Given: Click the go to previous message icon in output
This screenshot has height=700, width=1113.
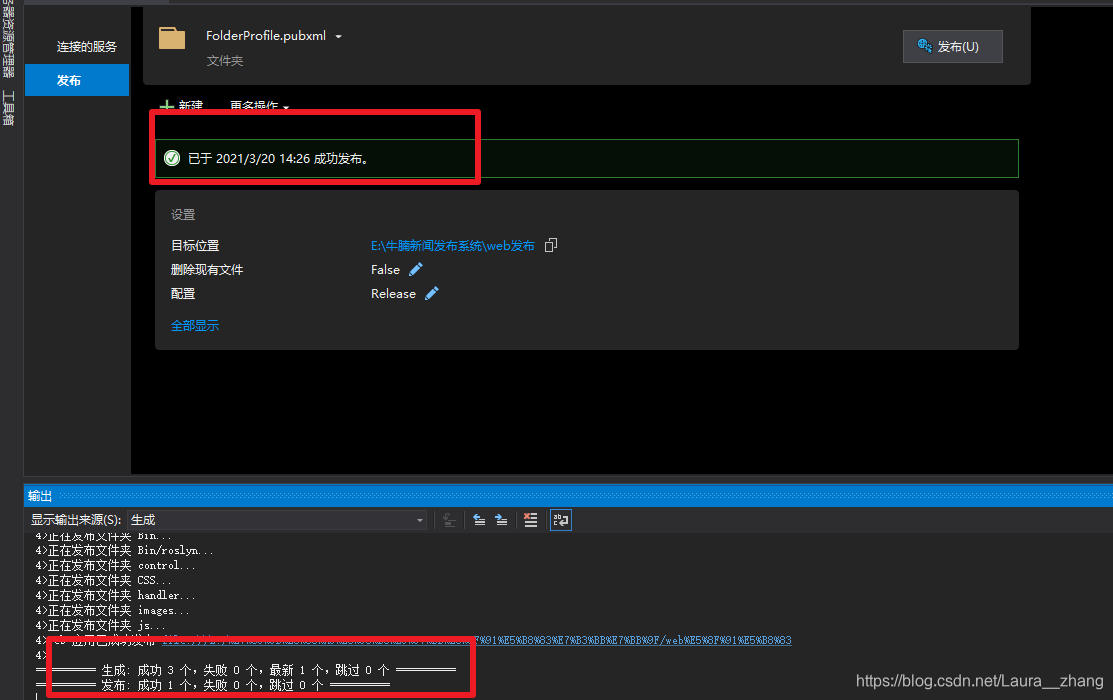Looking at the screenshot, I should (479, 520).
